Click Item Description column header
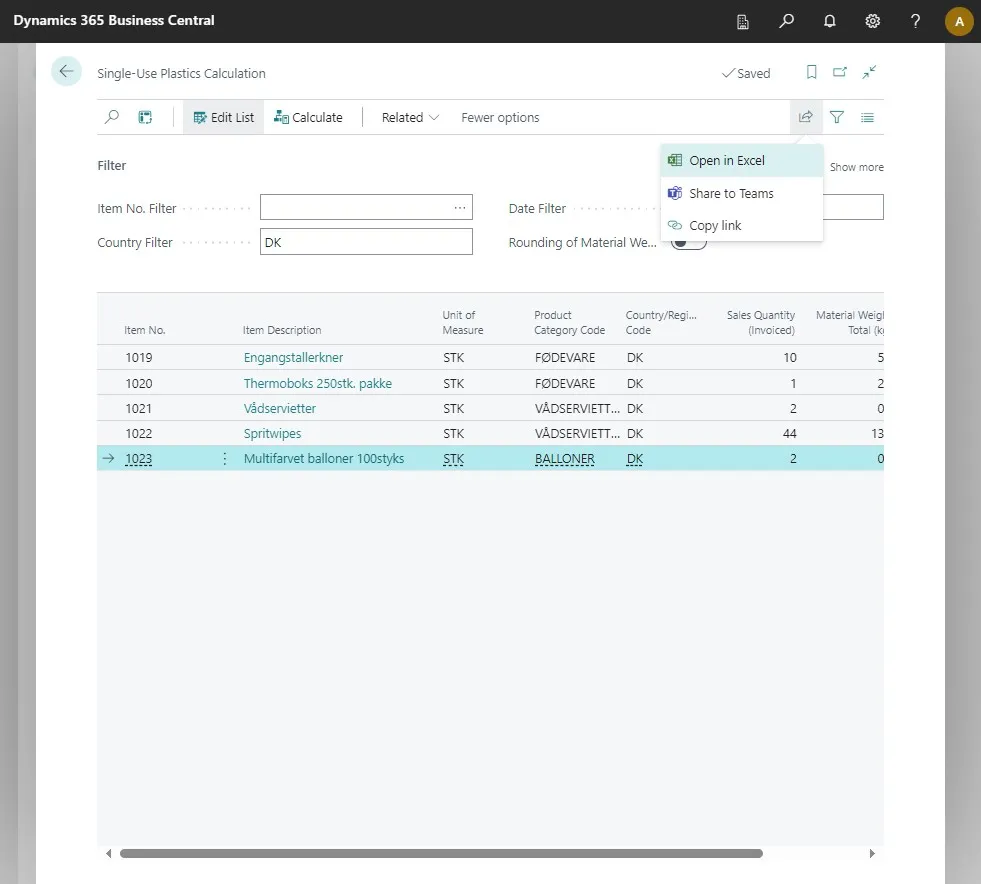Screen dimensions: 981x884 [x=282, y=330]
